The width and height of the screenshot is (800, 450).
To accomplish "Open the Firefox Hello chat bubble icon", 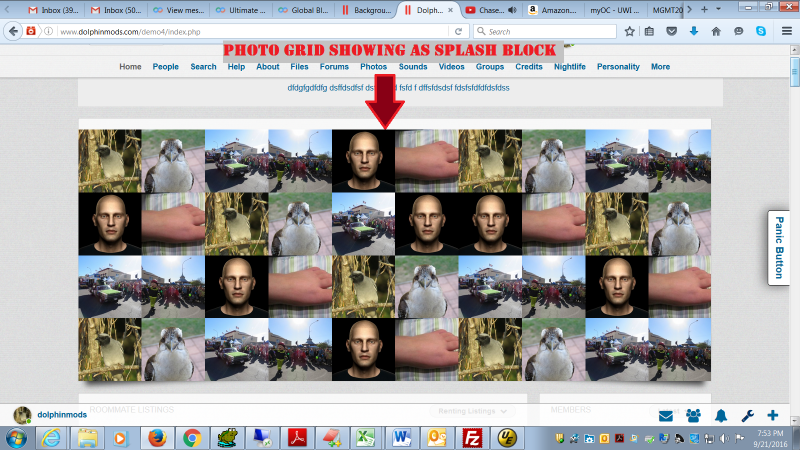I will click(738, 32).
